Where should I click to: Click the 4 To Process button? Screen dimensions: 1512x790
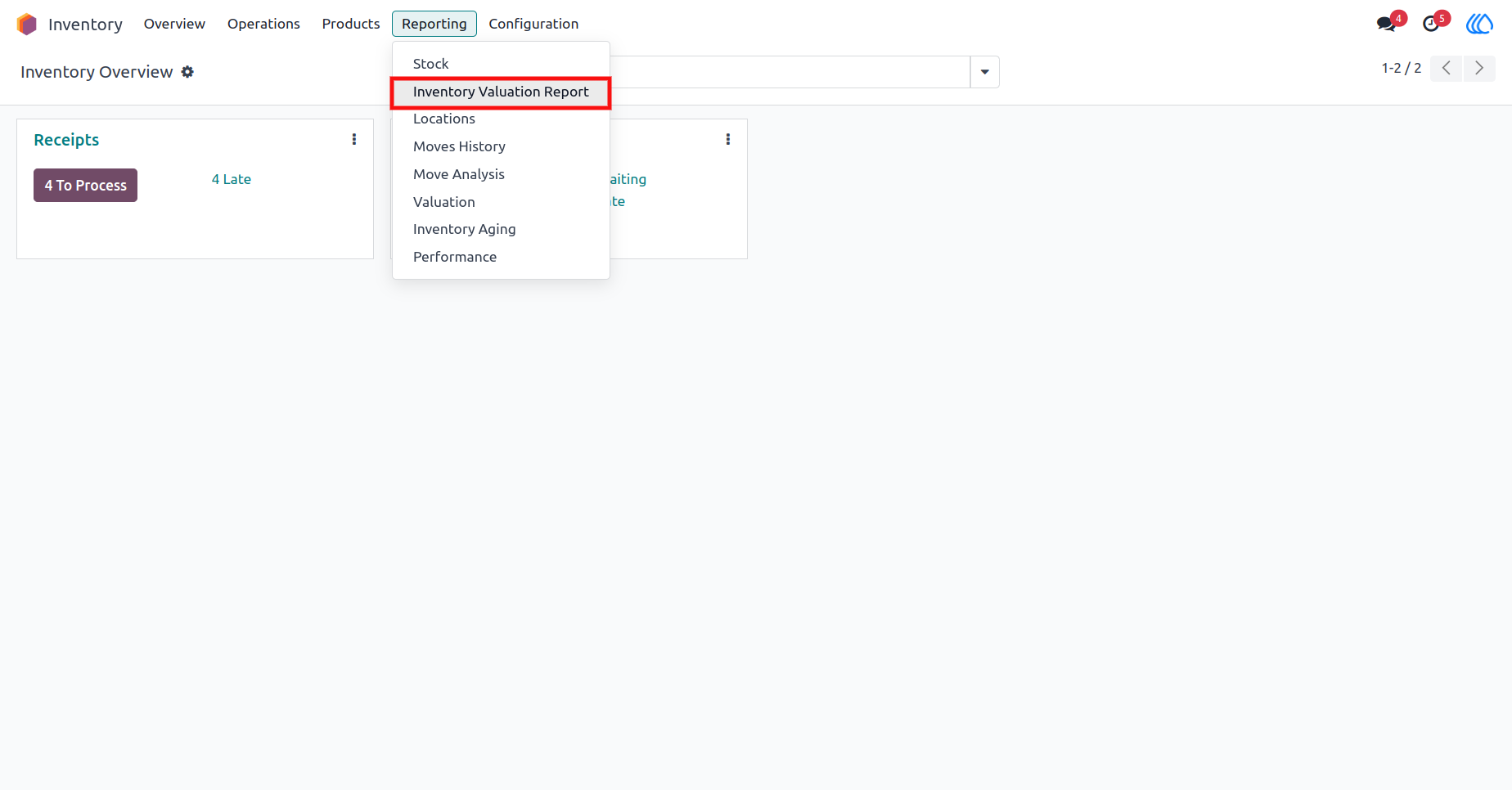pyautogui.click(x=85, y=185)
